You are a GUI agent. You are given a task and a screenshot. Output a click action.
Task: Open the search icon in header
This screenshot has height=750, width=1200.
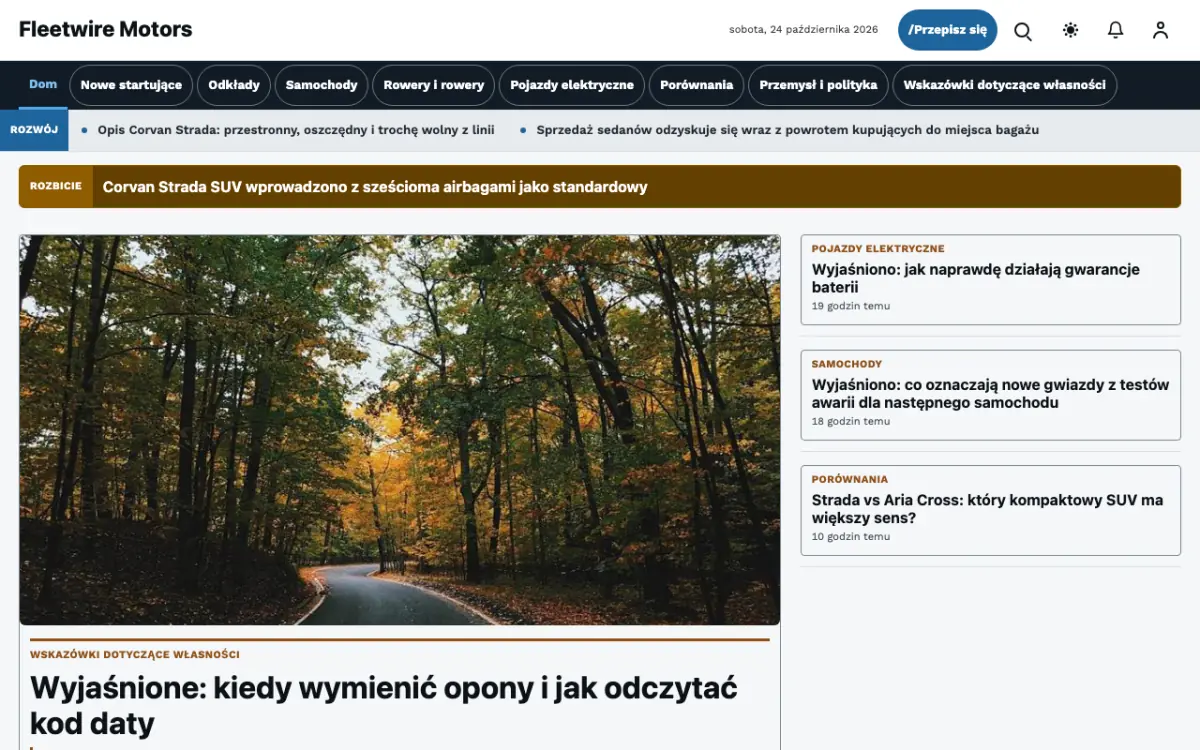click(x=1023, y=30)
